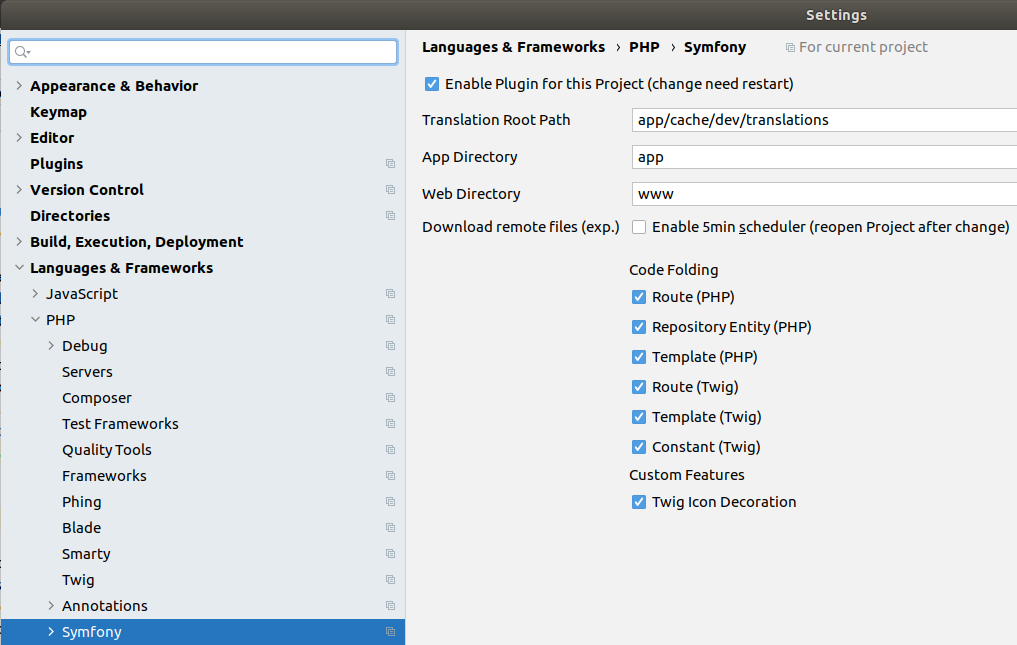Open Keymap settings page

(x=58, y=112)
